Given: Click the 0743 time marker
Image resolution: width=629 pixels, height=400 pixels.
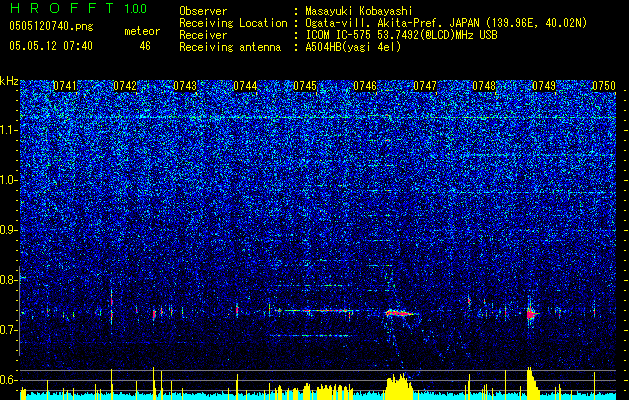Looking at the screenshot, I should coord(185,86).
